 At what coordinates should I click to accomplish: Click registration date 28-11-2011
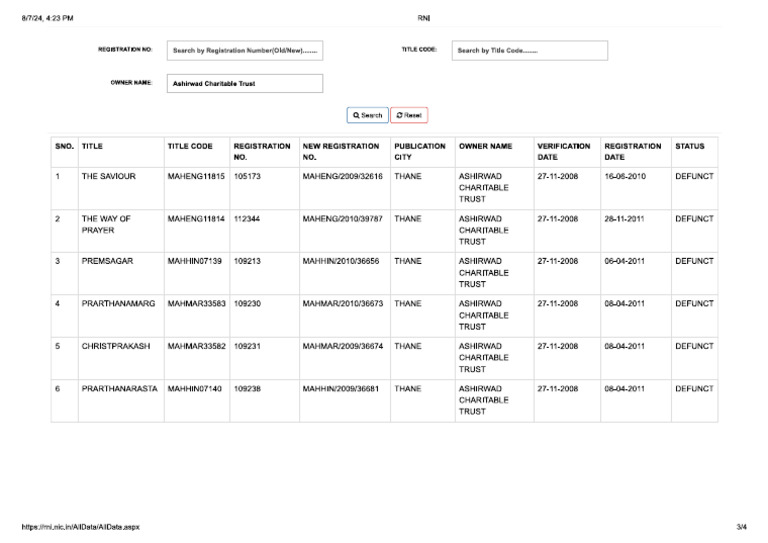624,219
